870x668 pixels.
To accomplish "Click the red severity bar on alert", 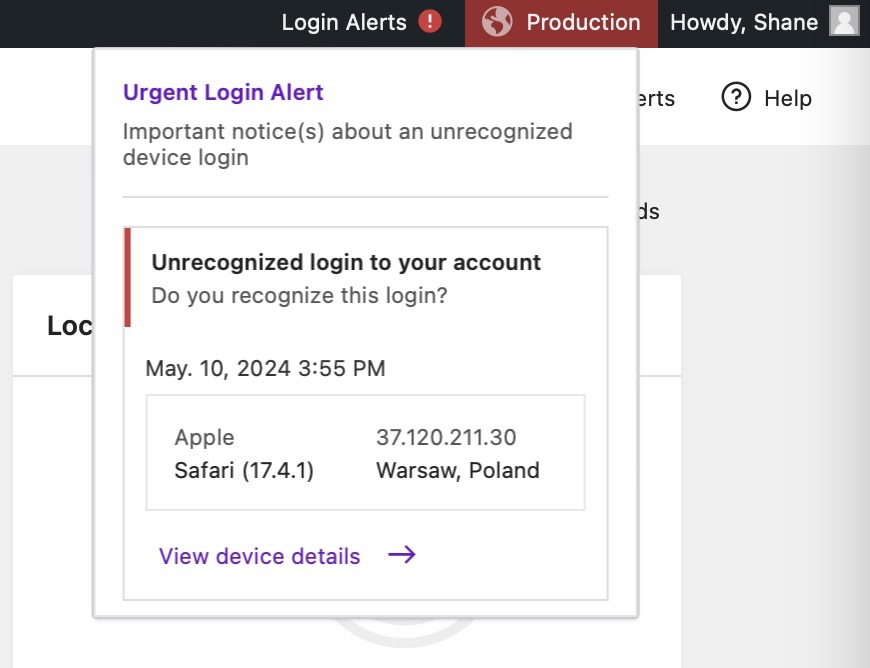I will pos(127,277).
